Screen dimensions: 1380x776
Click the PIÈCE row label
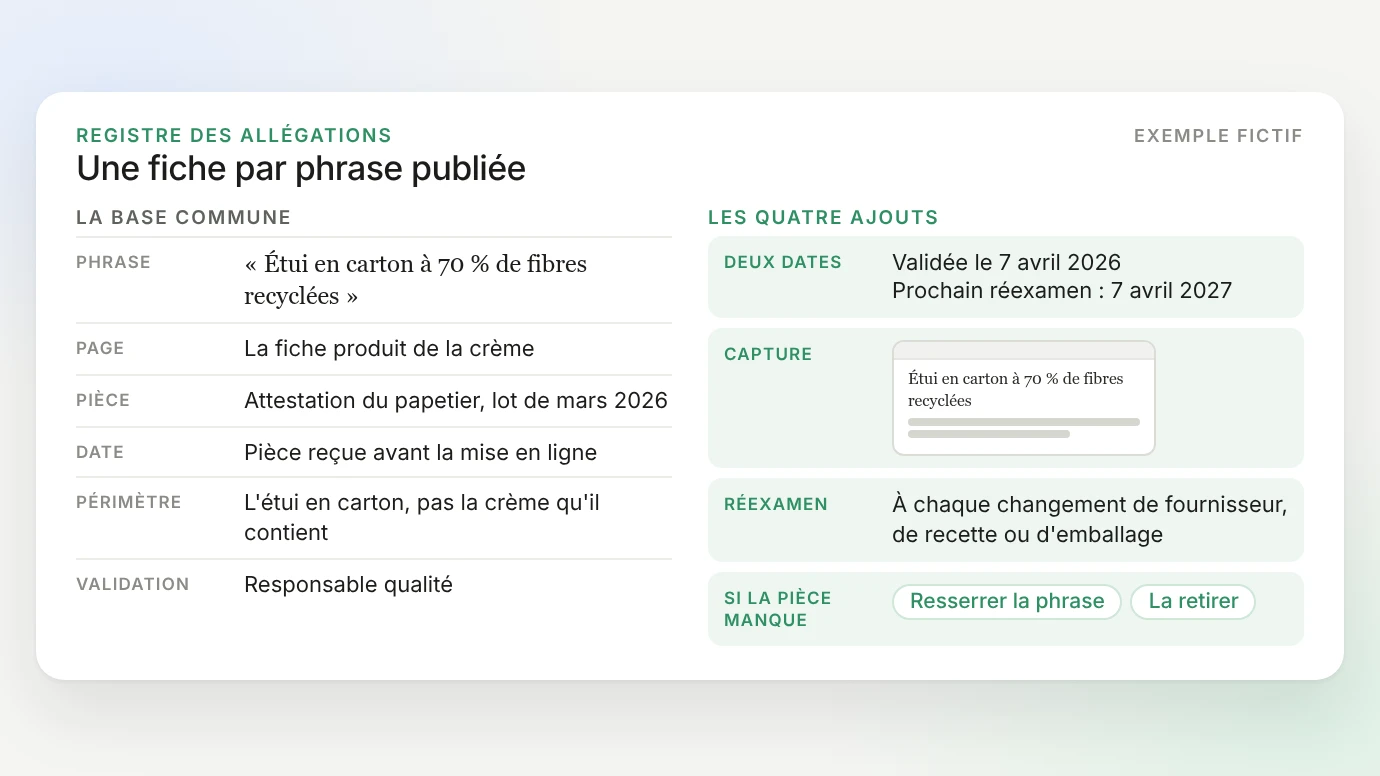[103, 401]
